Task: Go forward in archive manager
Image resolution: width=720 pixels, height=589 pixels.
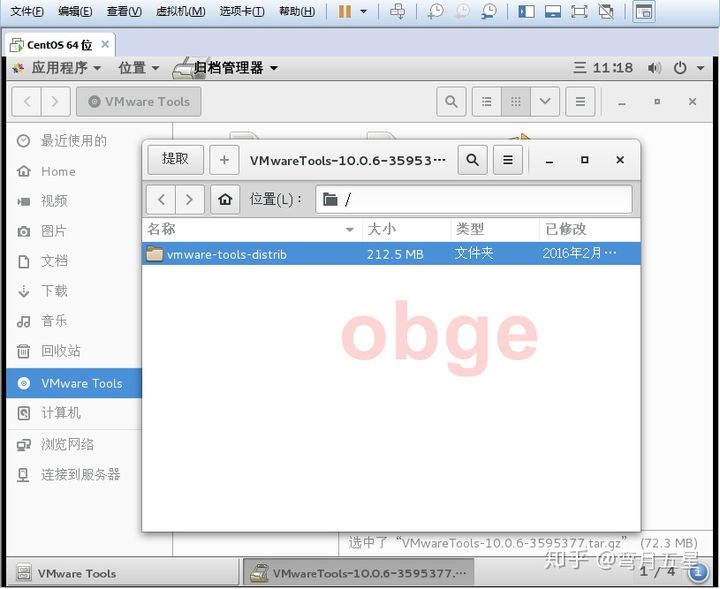Action: [189, 200]
